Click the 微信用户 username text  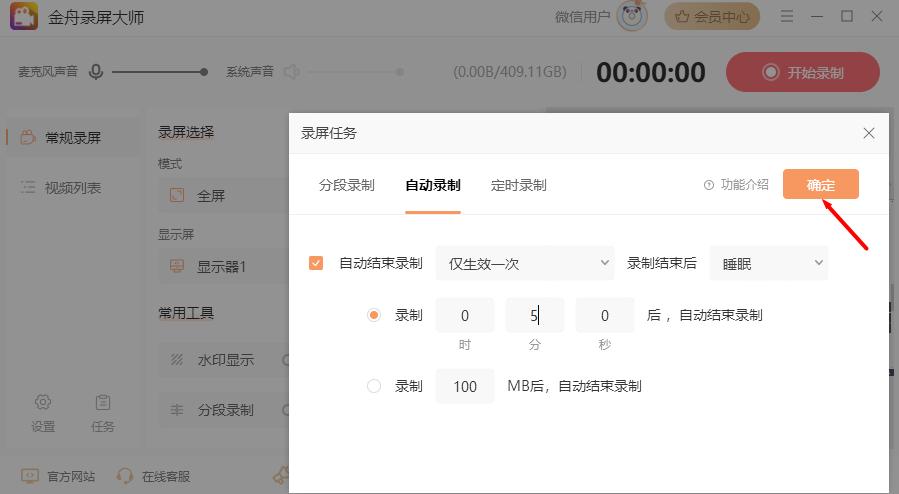pyautogui.click(x=582, y=17)
